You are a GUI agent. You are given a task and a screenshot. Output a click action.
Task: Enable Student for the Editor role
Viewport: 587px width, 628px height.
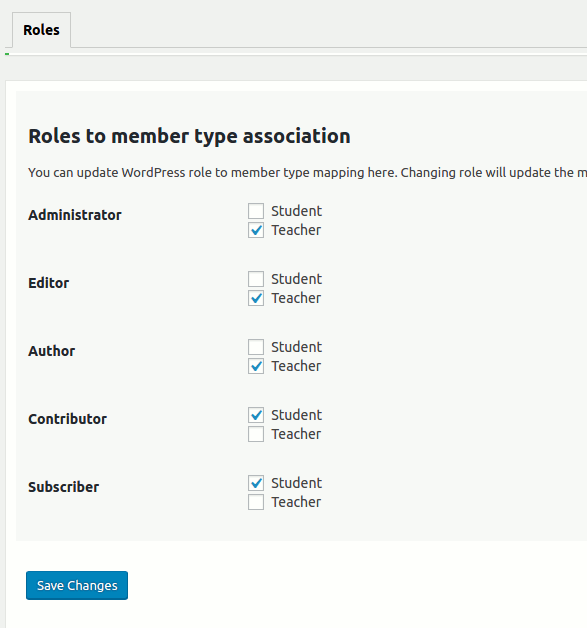coord(256,279)
